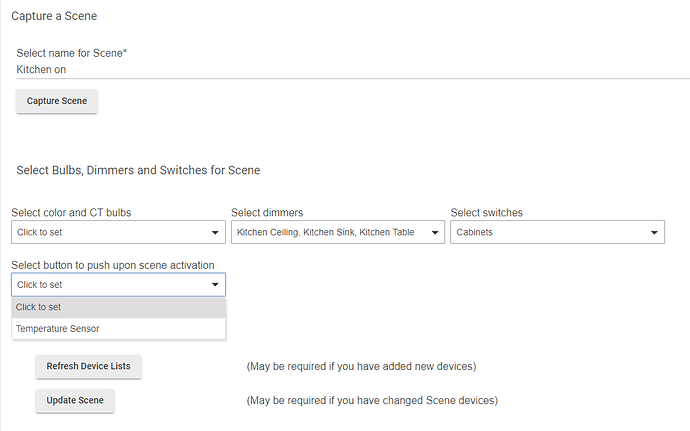The image size is (690, 431).
Task: Click the Select color and CT bulbs label
Action: pos(71,213)
